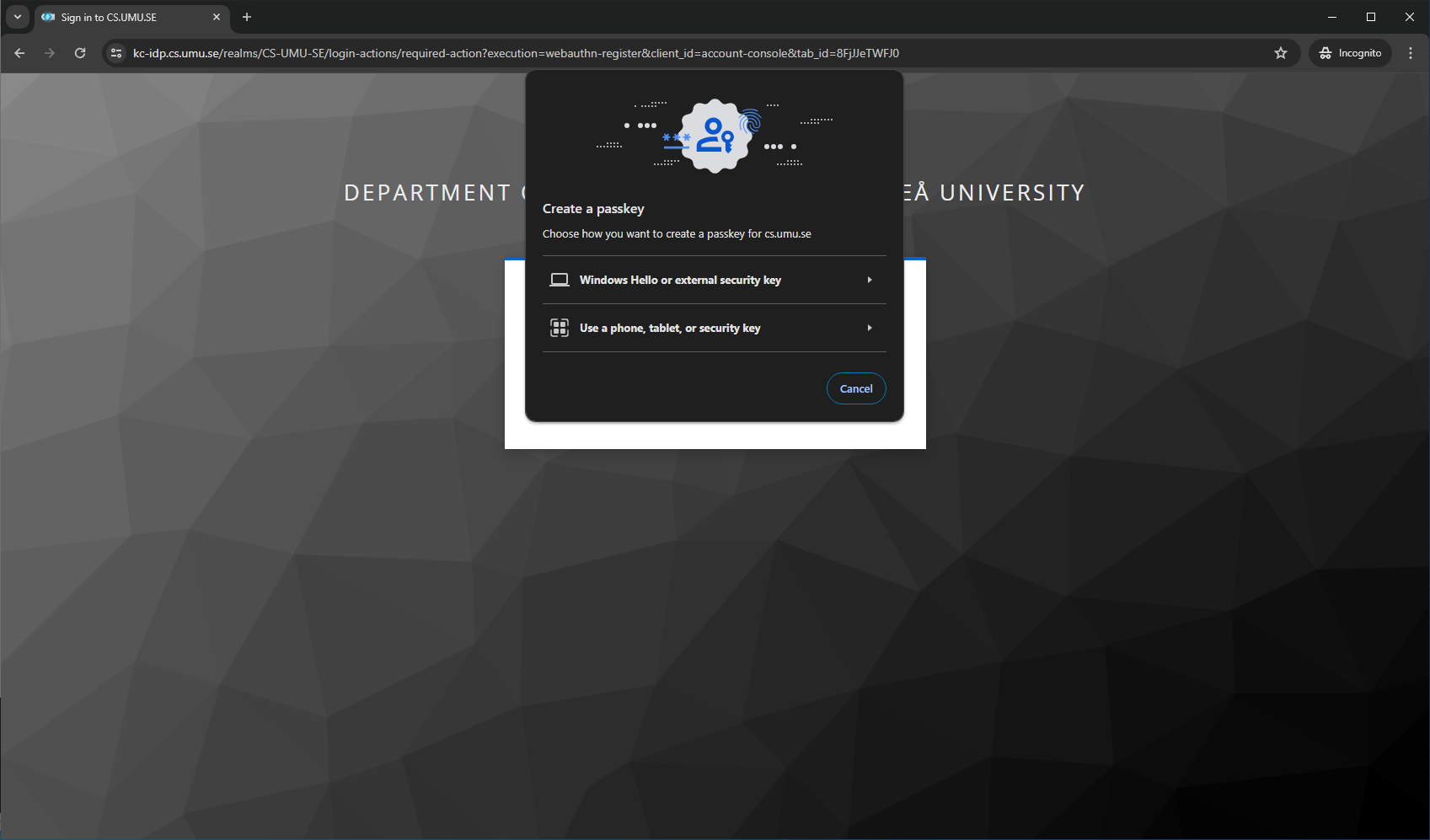Maximize the browser window
The height and width of the screenshot is (840, 1430).
point(1371,17)
